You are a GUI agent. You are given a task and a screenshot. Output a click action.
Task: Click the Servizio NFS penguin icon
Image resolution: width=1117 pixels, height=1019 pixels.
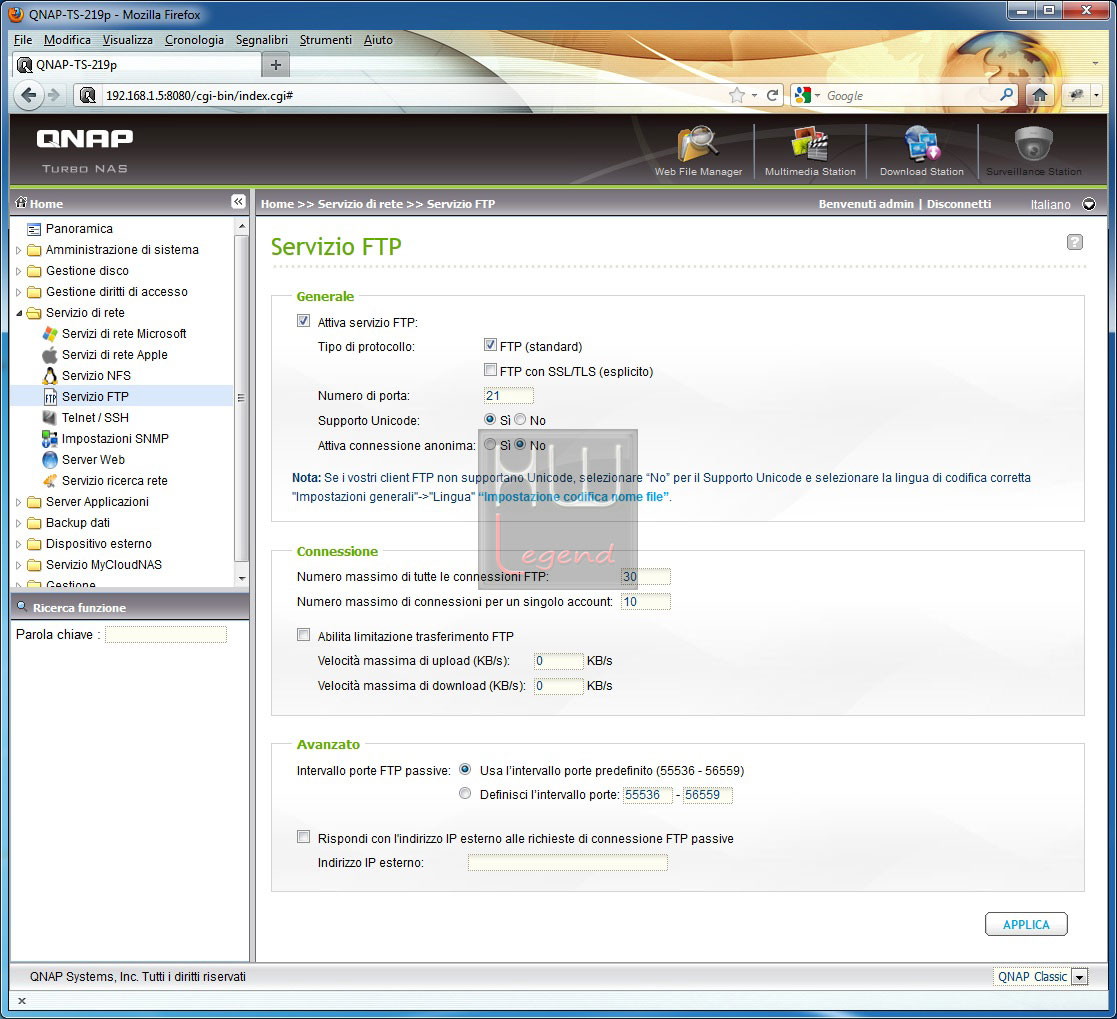pyautogui.click(x=50, y=376)
